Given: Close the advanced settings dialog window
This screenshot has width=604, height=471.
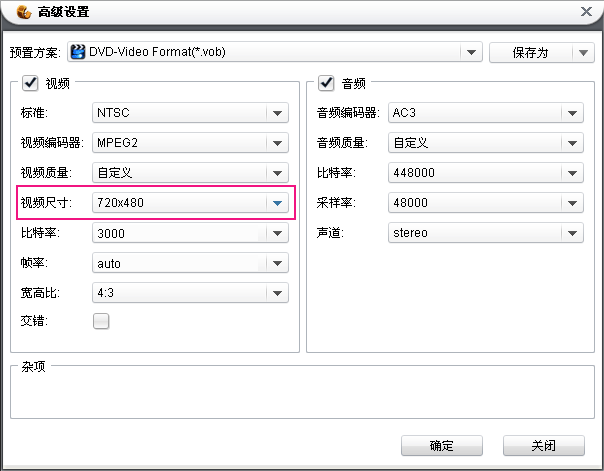Looking at the screenshot, I should pyautogui.click(x=585, y=12).
